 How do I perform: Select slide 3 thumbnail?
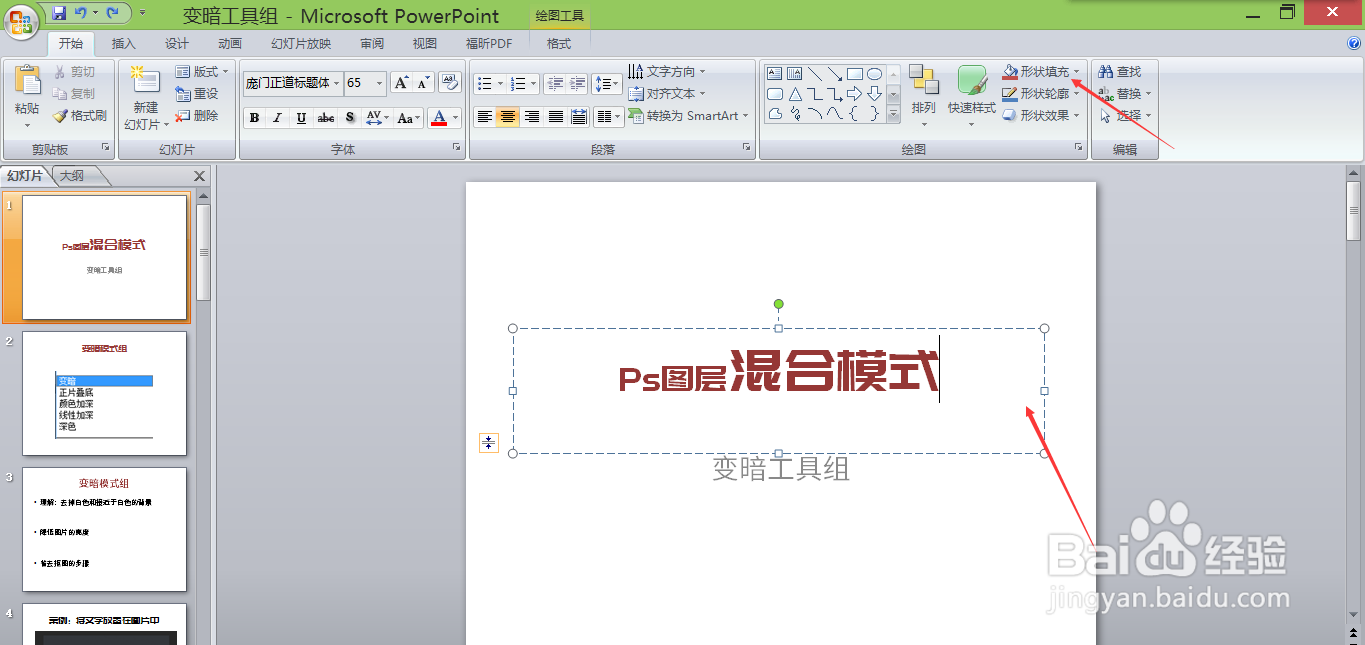104,529
